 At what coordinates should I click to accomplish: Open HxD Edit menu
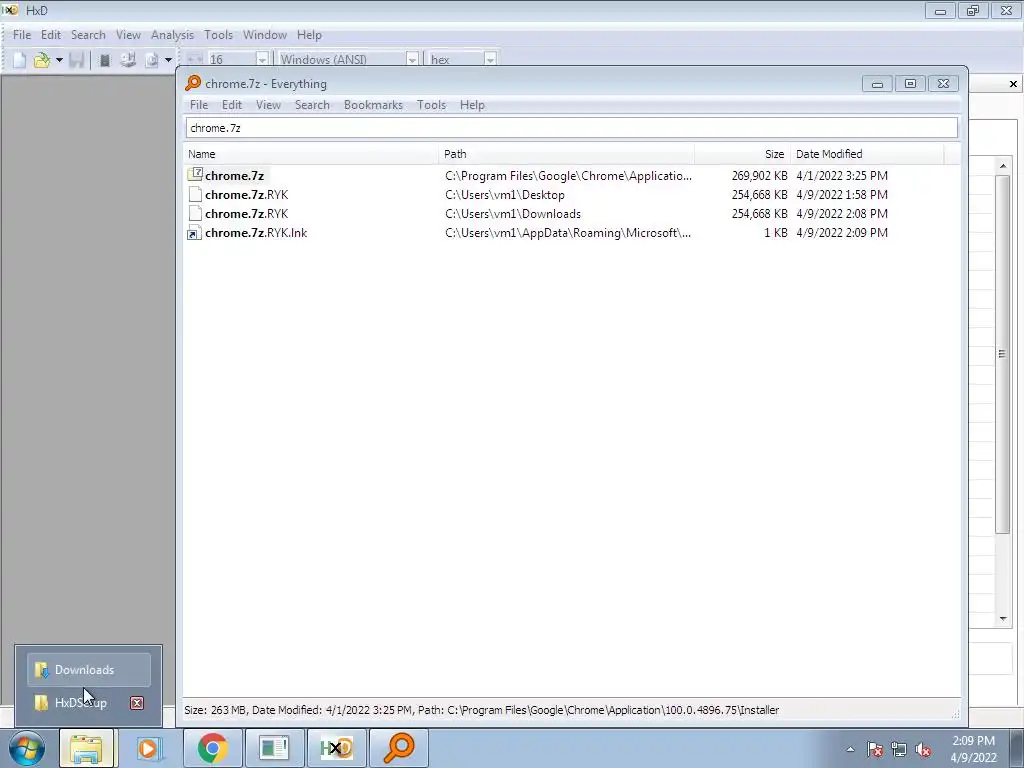pos(50,35)
